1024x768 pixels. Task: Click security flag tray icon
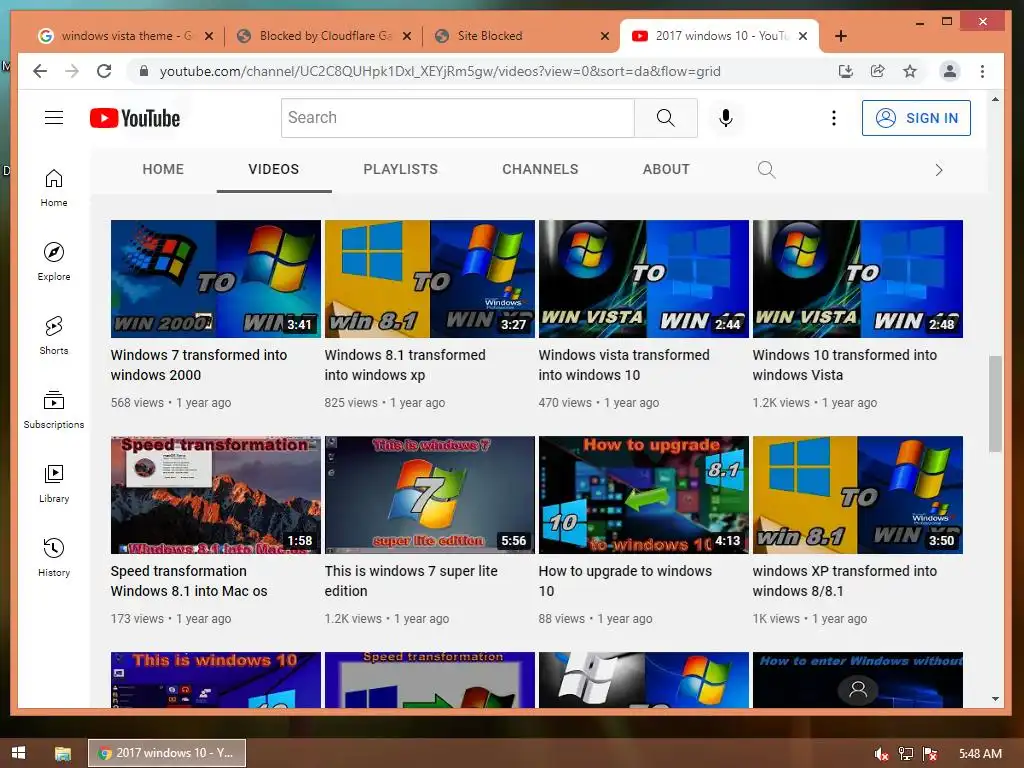pyautogui.click(x=931, y=754)
